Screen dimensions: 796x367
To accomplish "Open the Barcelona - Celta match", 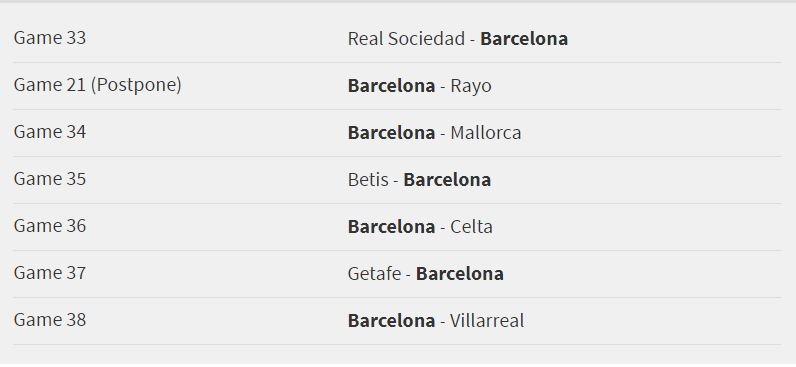I will click(x=420, y=227).
